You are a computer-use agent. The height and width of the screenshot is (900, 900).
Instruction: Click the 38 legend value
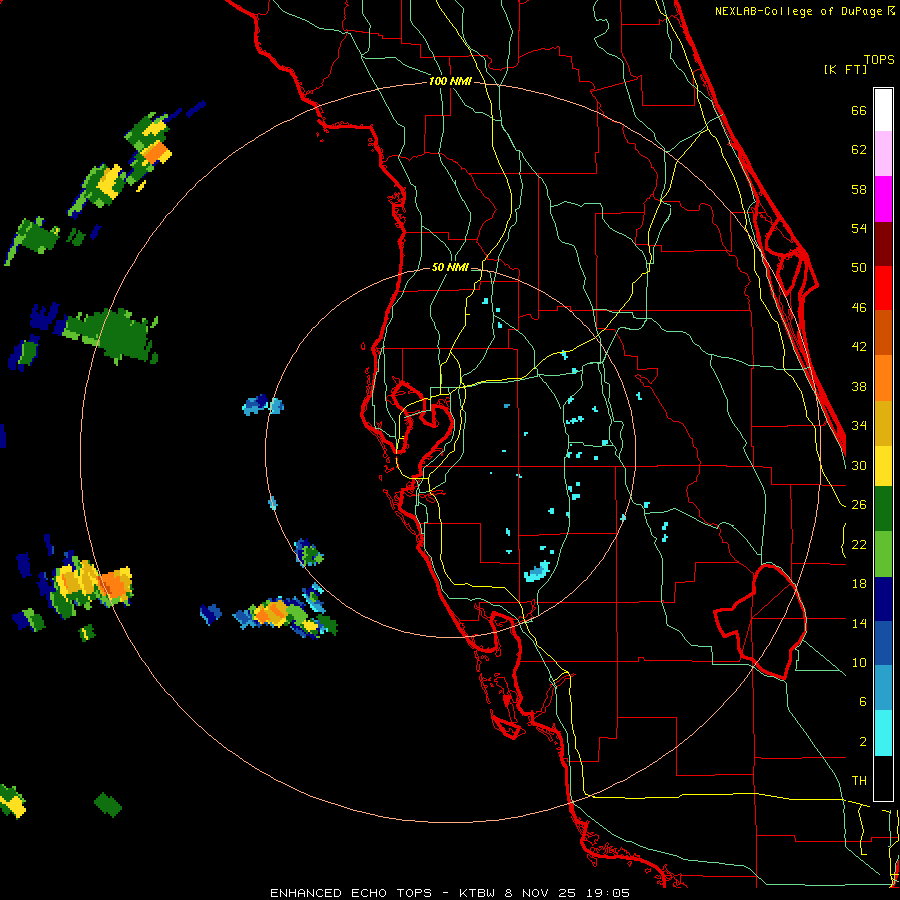click(x=859, y=386)
